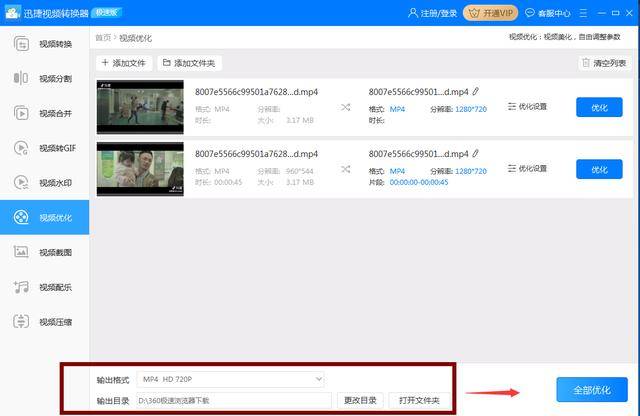This screenshot has height=416, width=640.
Task: Expand the 输出格式 MP4 HD 720P dropdown
Action: point(231,379)
